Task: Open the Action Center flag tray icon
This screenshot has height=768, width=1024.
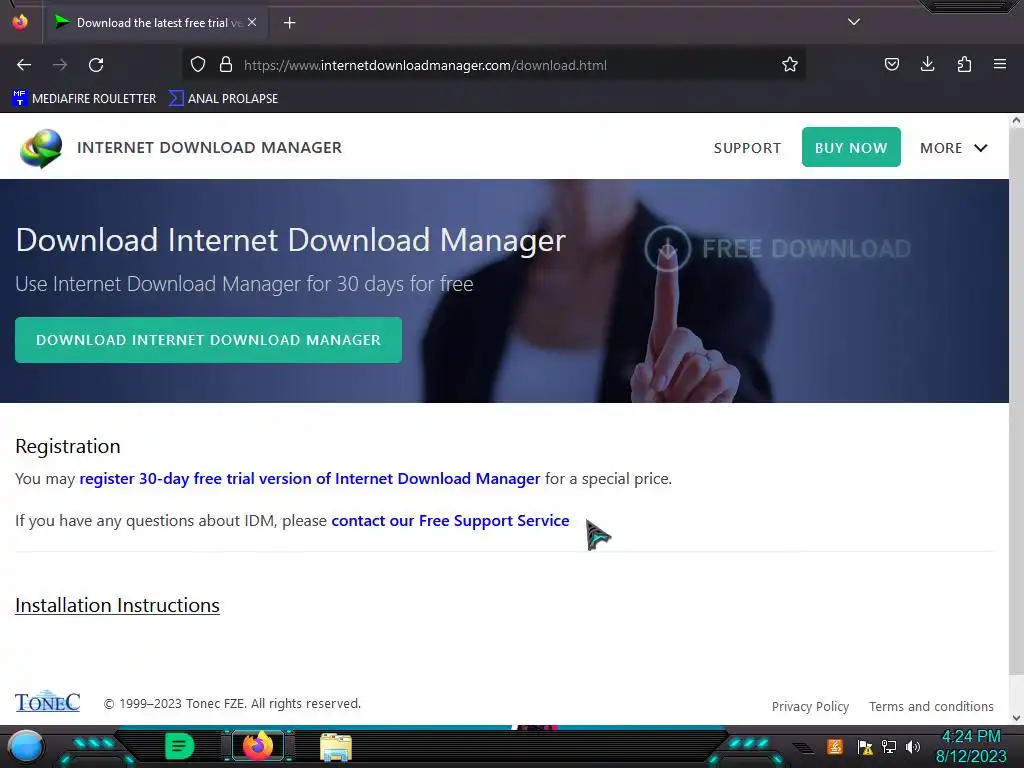Action: pos(864,747)
